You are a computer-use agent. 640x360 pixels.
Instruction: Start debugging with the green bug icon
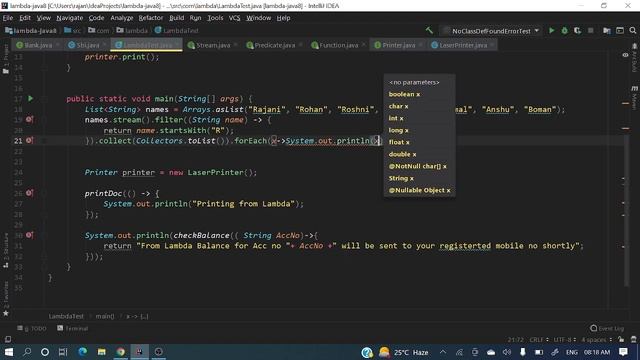pyautogui.click(x=564, y=31)
